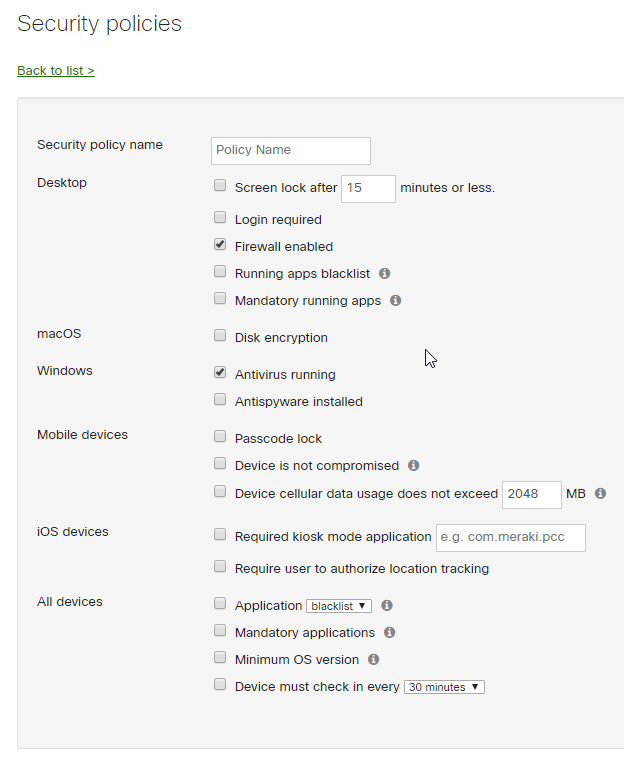
Task: Uncheck the Firewall enabled checkbox
Action: click(x=220, y=244)
